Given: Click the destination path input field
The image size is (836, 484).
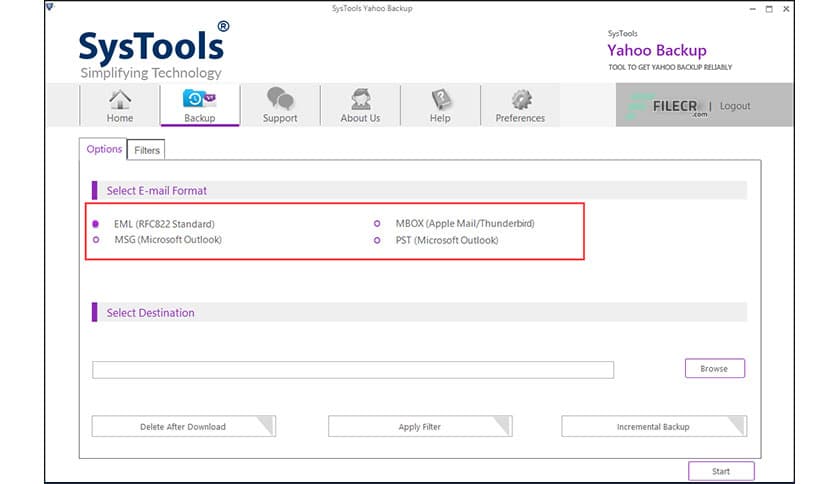Looking at the screenshot, I should click(x=353, y=370).
